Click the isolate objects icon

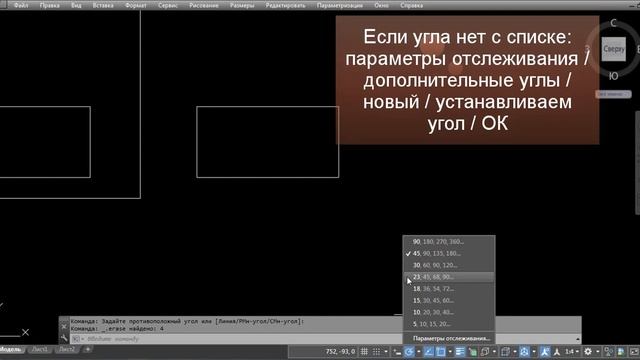pos(621,351)
